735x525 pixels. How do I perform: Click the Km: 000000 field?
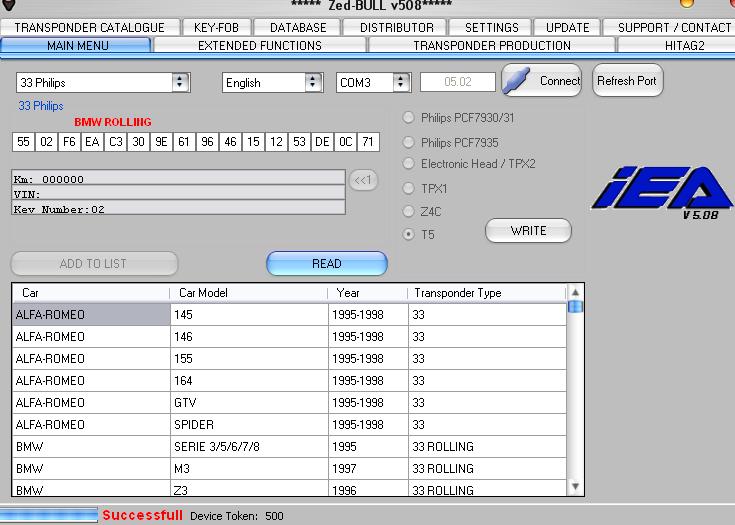click(179, 179)
